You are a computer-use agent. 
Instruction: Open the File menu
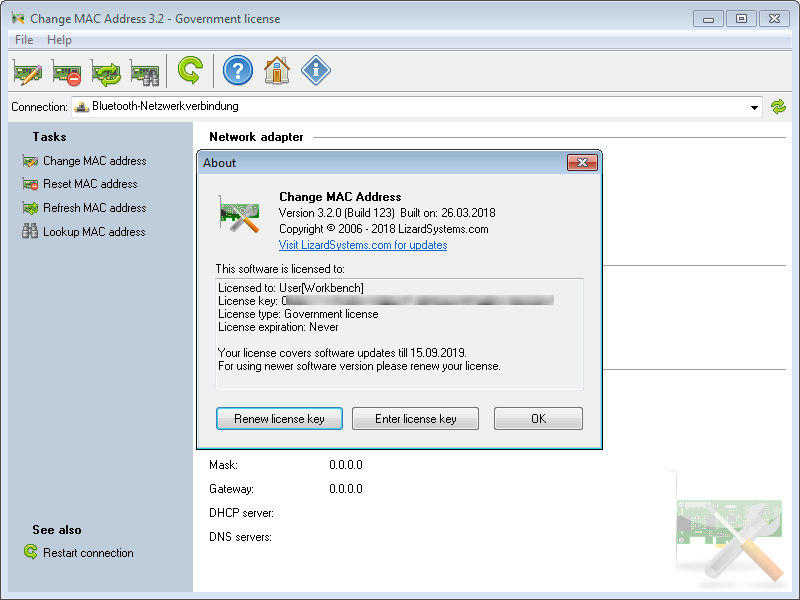pos(24,40)
